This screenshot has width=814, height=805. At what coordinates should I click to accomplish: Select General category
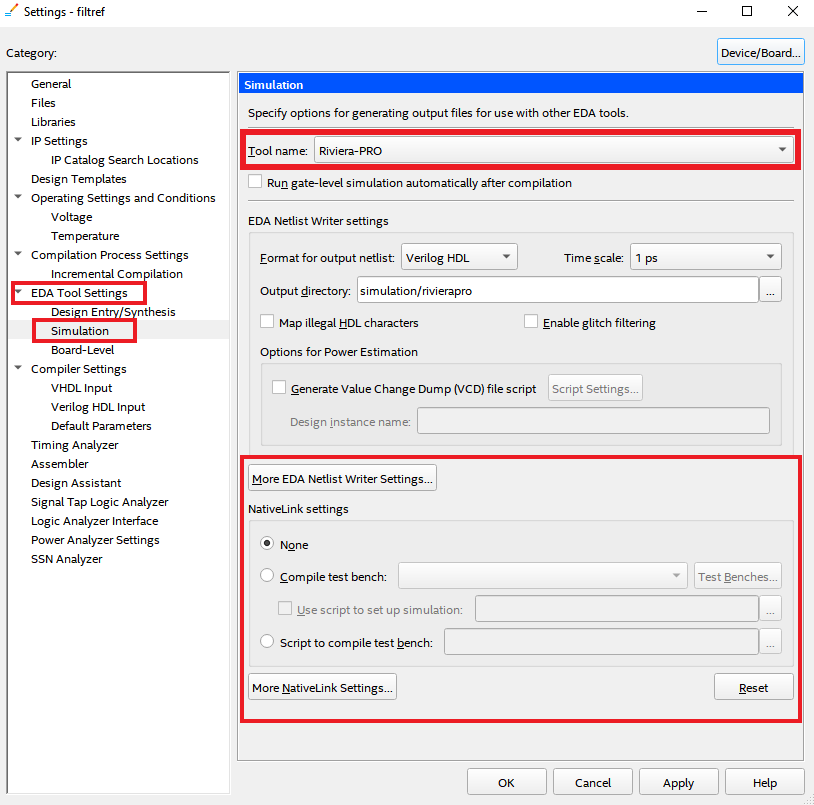(x=51, y=84)
